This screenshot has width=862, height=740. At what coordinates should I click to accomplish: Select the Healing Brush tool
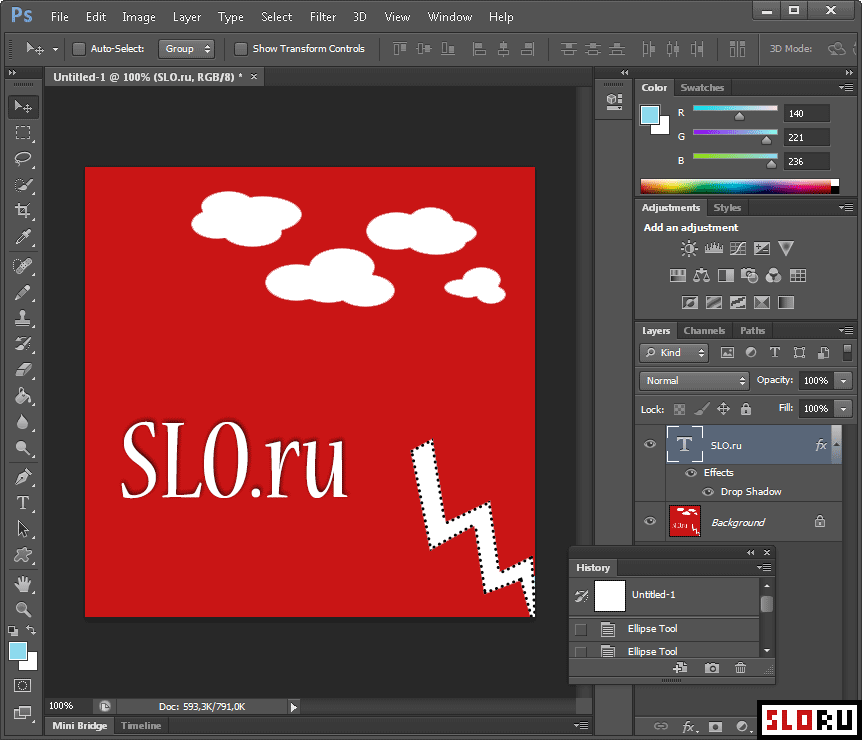pos(23,266)
